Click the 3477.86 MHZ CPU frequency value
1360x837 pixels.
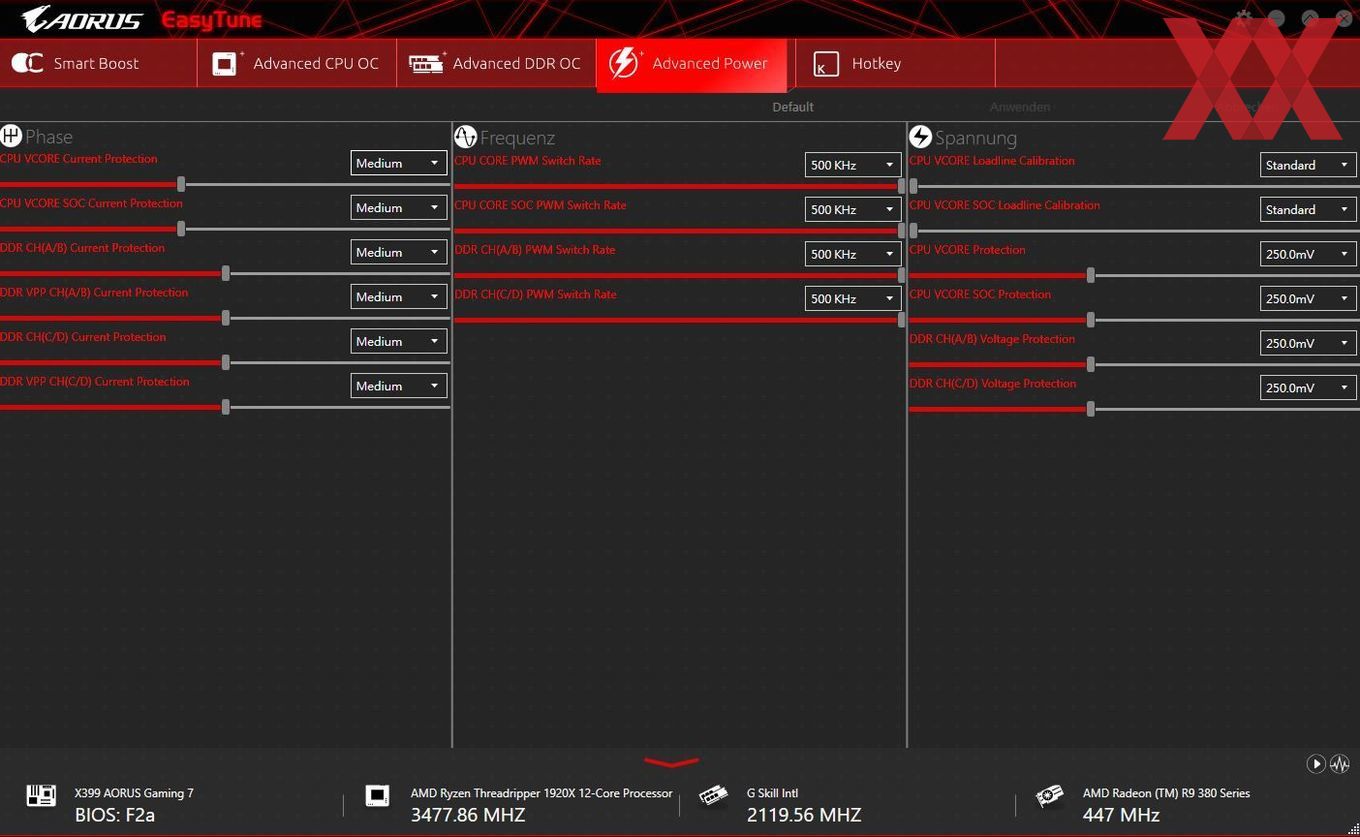[468, 815]
